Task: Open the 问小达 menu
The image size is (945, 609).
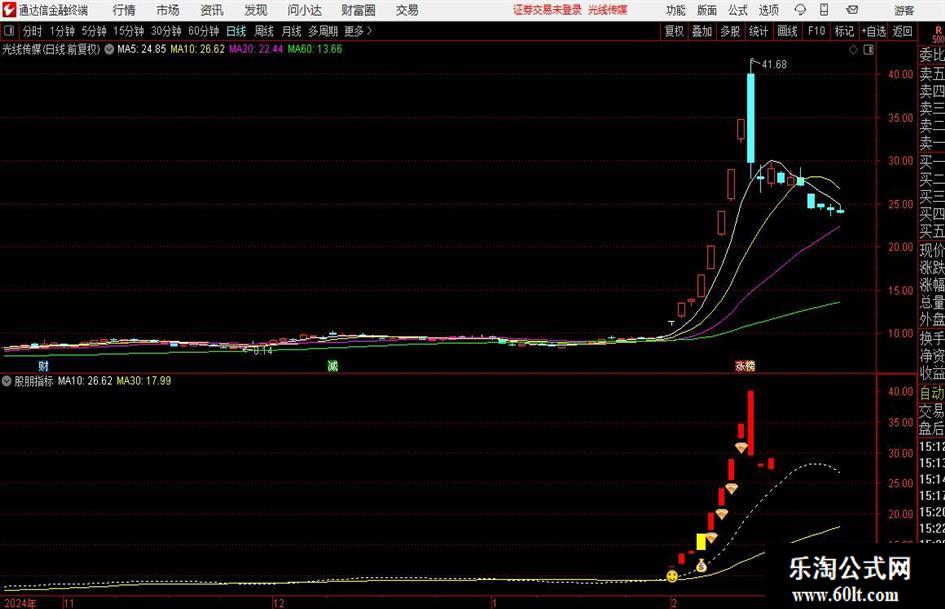Action: click(x=304, y=10)
